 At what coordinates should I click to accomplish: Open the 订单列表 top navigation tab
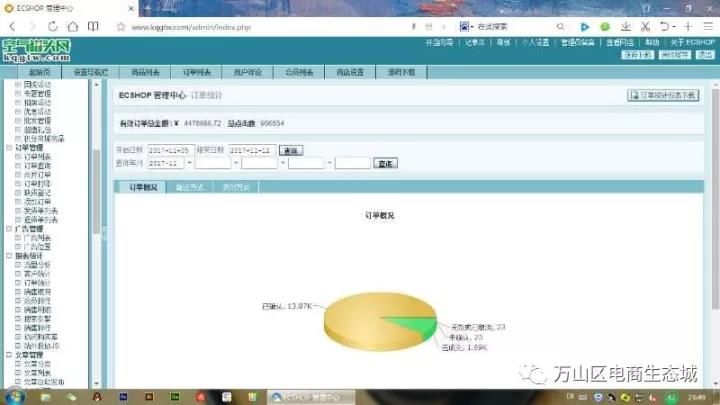[197, 72]
